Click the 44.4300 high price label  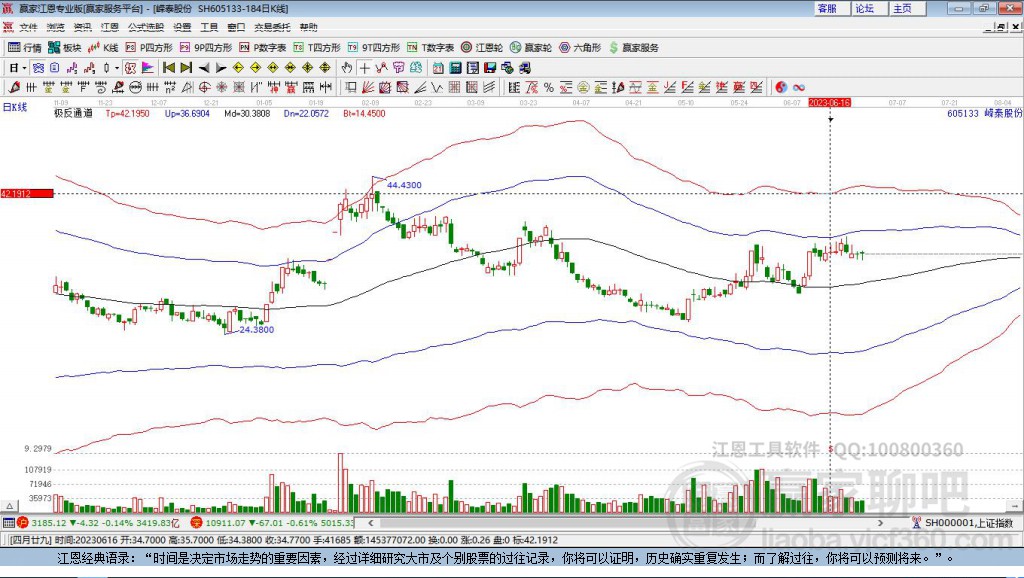coord(404,185)
